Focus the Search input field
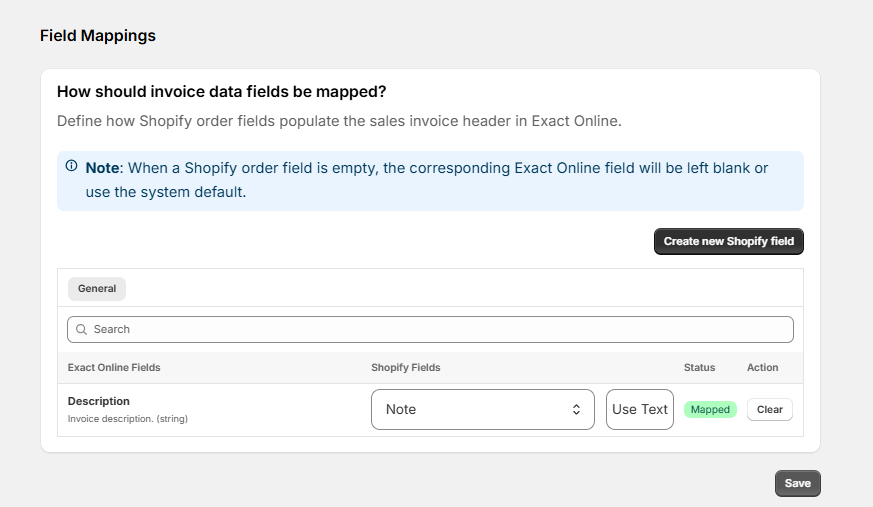 pyautogui.click(x=430, y=329)
